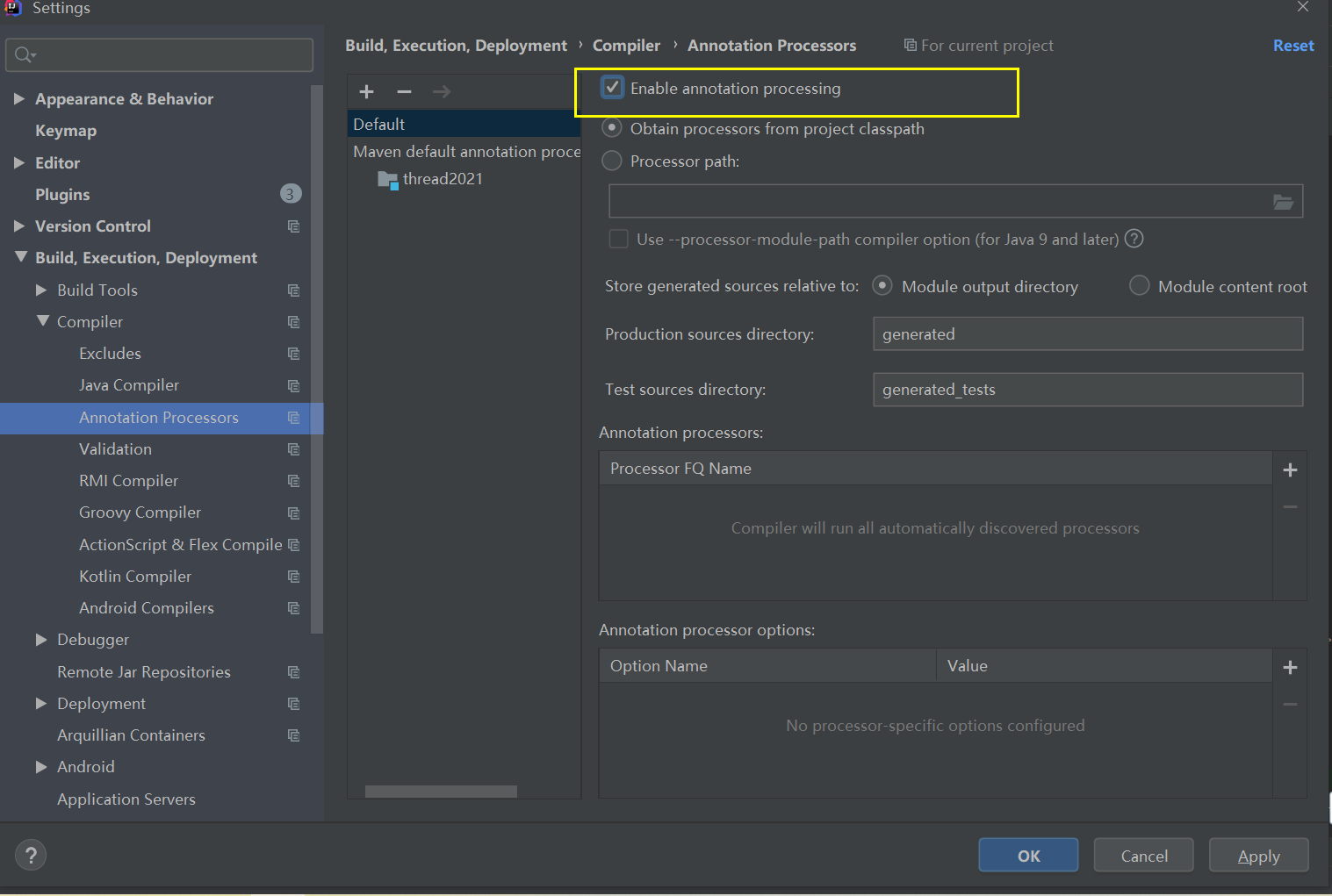Click Cancel button
Viewport: 1332px width, 896px height.
pos(1143,856)
